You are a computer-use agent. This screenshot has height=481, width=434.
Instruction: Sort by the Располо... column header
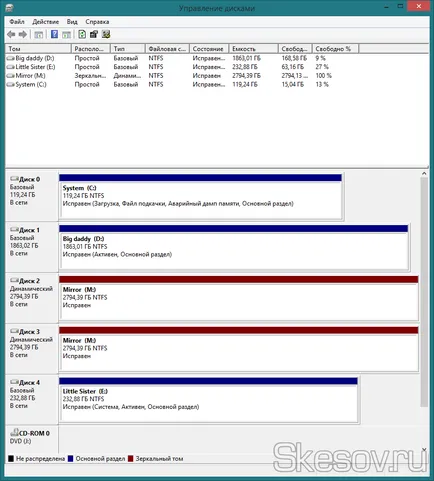point(91,49)
